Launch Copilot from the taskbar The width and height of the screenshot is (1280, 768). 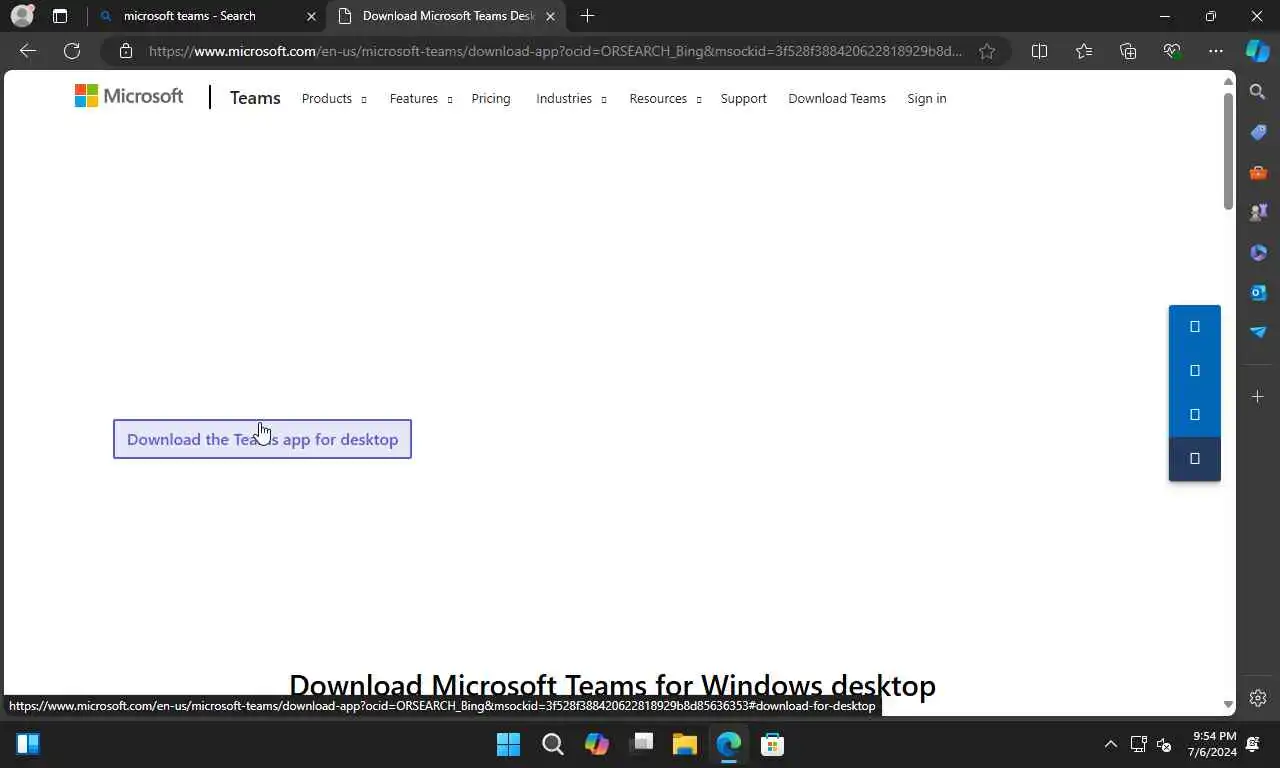[597, 744]
